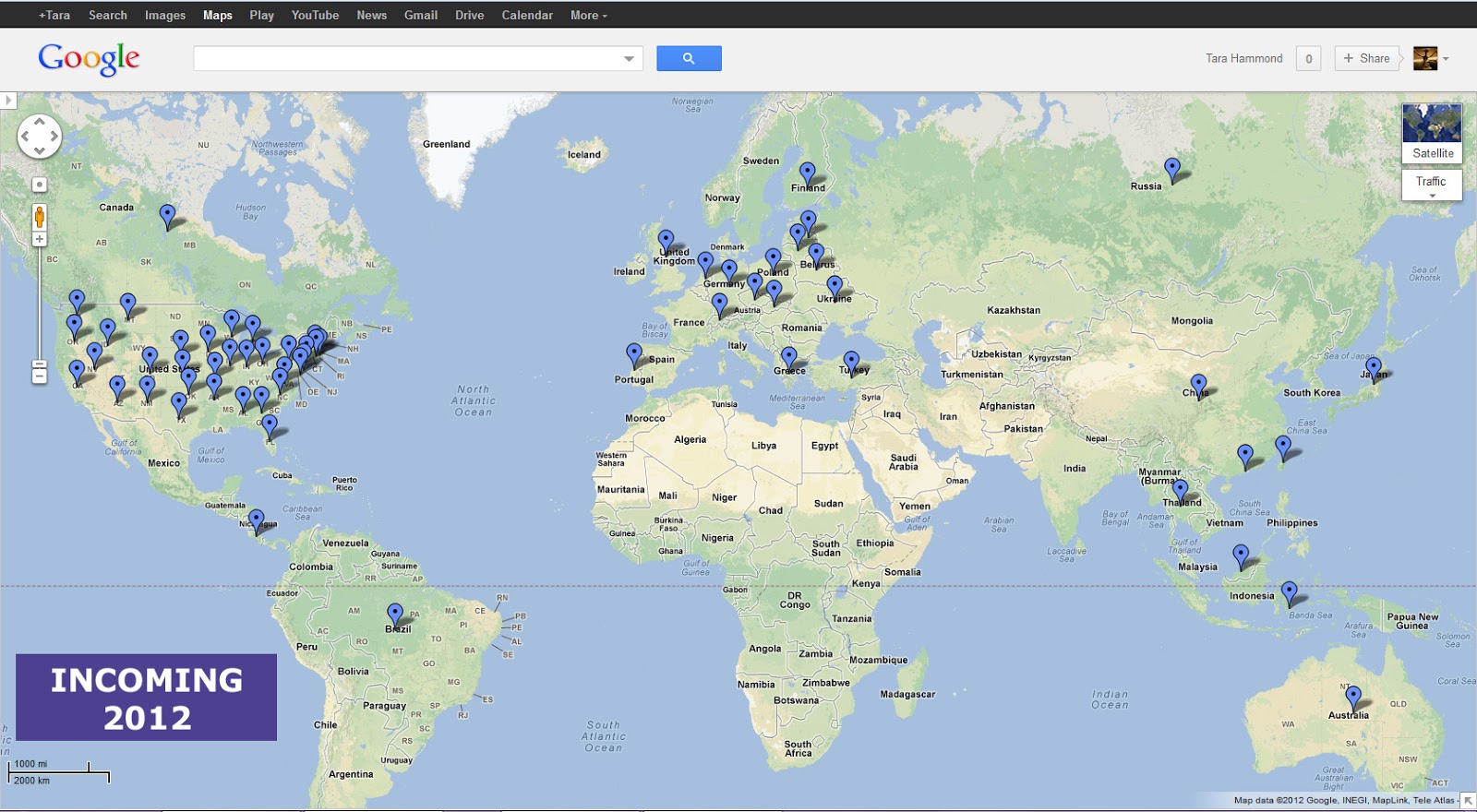Click the + Share button
Image resolution: width=1477 pixels, height=812 pixels.
click(1366, 58)
